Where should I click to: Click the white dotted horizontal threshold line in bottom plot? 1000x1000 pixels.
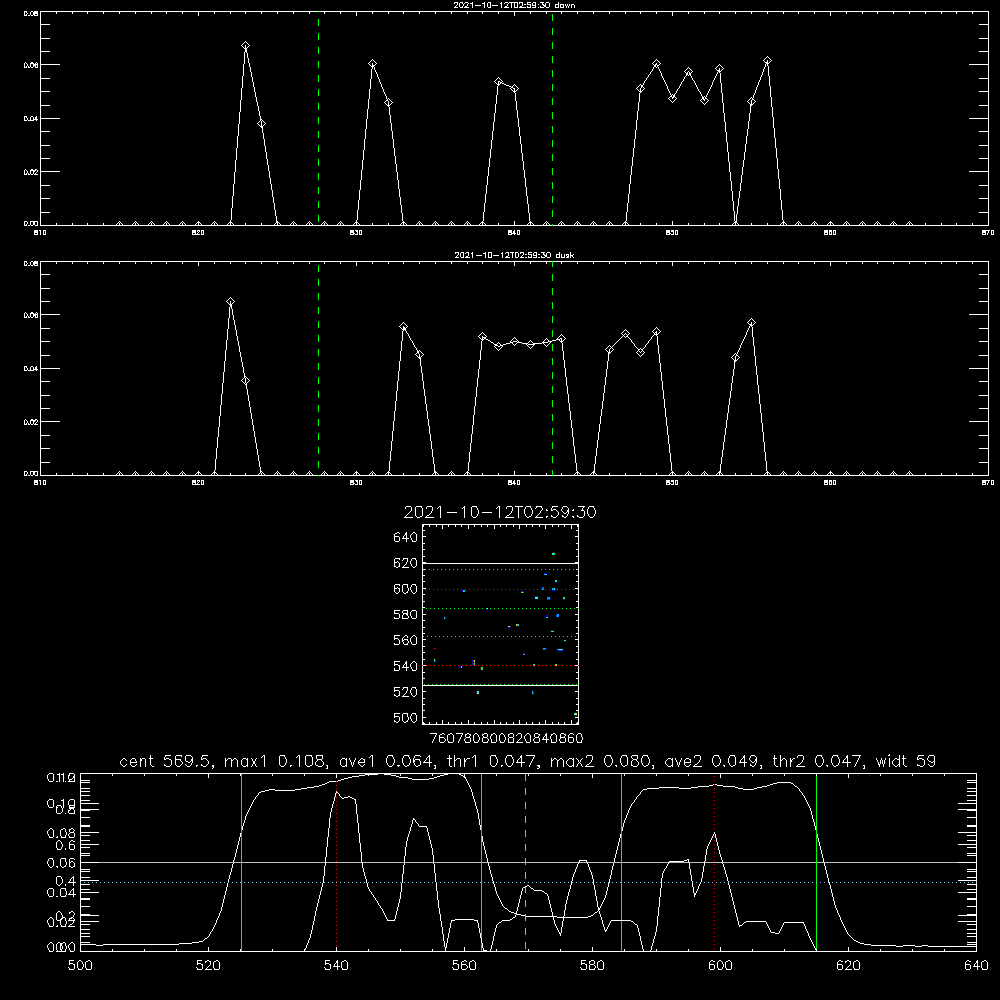[x=528, y=883]
